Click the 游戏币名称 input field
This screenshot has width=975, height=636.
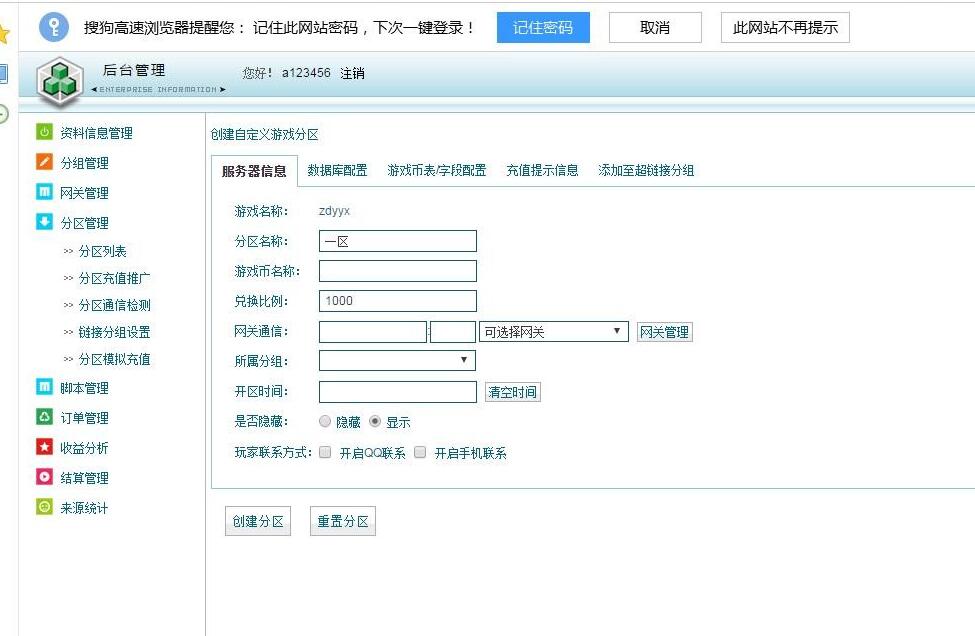click(397, 271)
